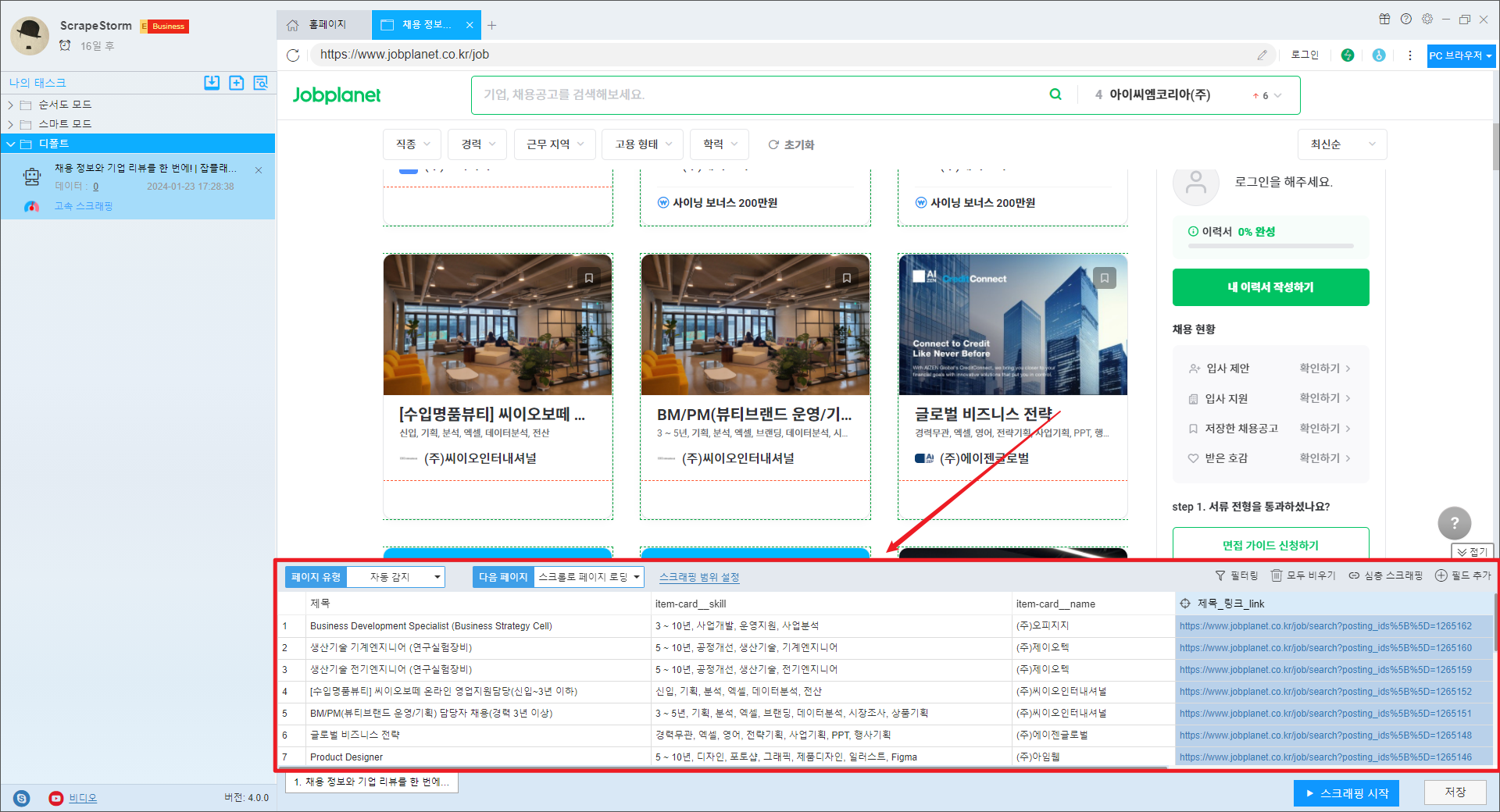Viewport: 1500px width, 812px height.
Task: Open the search tasks icon in 나의 태스크
Action: point(260,83)
